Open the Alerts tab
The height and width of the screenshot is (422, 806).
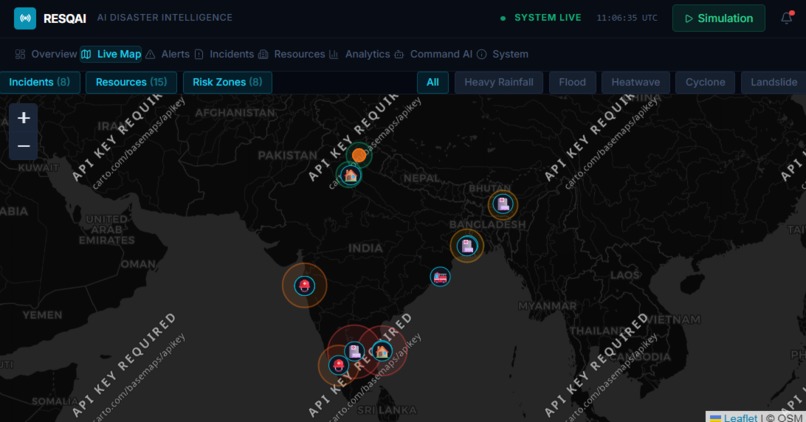[168, 54]
